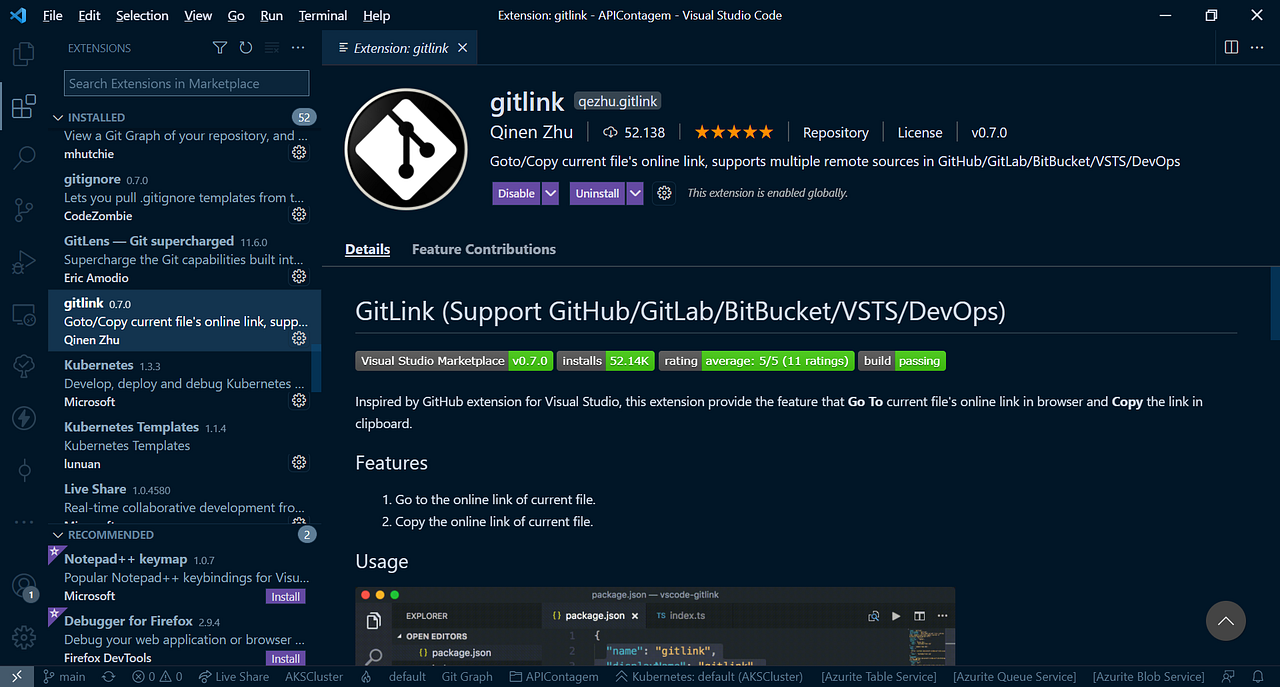This screenshot has height=687, width=1280.
Task: Install the Notepad++ keymap extension
Action: pyautogui.click(x=285, y=596)
